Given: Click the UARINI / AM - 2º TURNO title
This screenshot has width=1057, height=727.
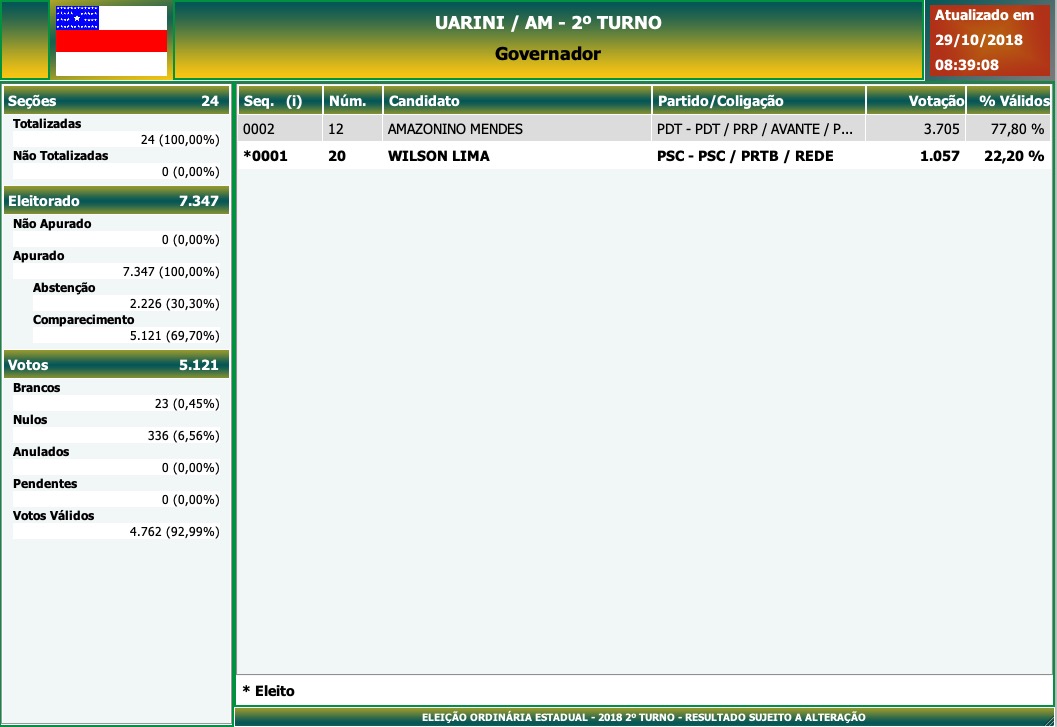Looking at the screenshot, I should (548, 23).
